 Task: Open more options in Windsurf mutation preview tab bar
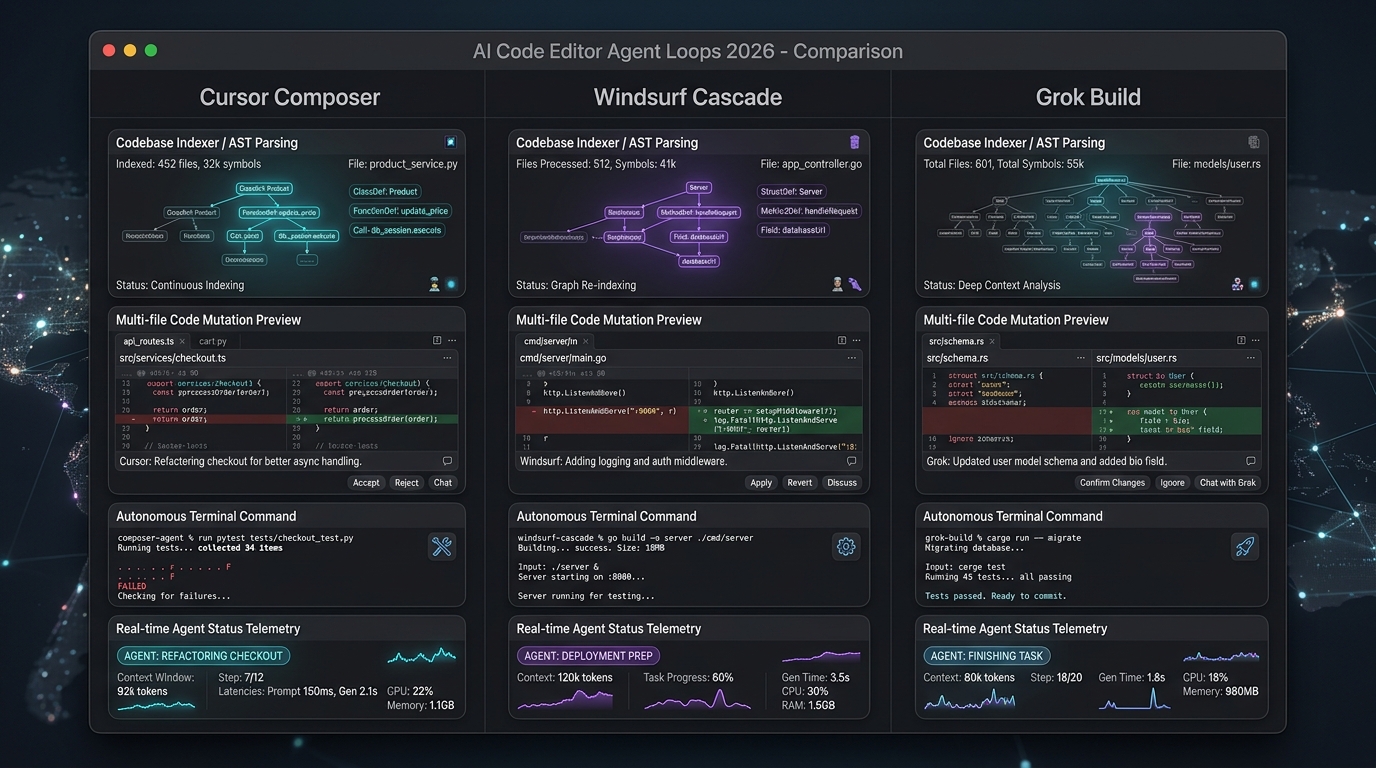855,341
